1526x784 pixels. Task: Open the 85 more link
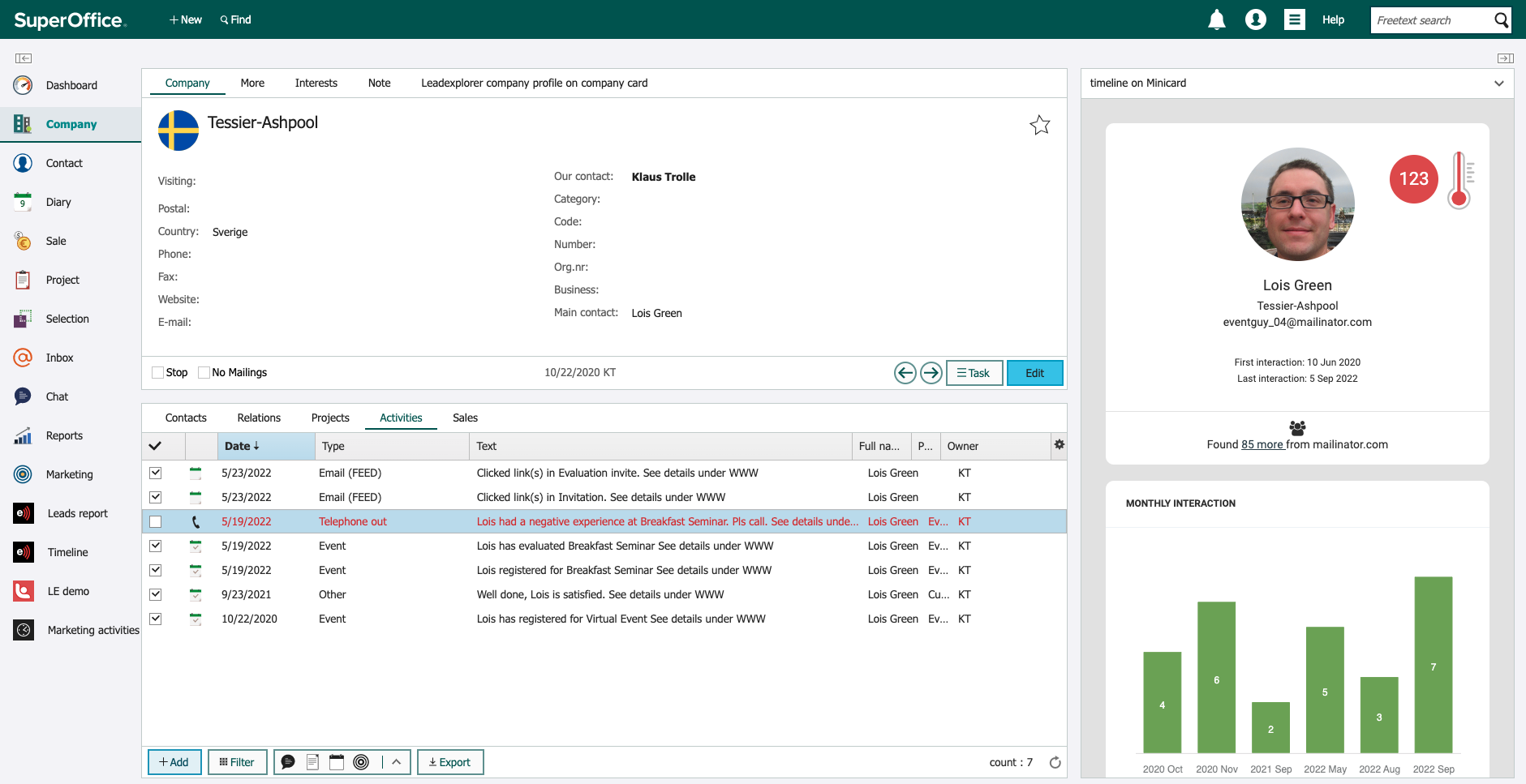(1262, 444)
